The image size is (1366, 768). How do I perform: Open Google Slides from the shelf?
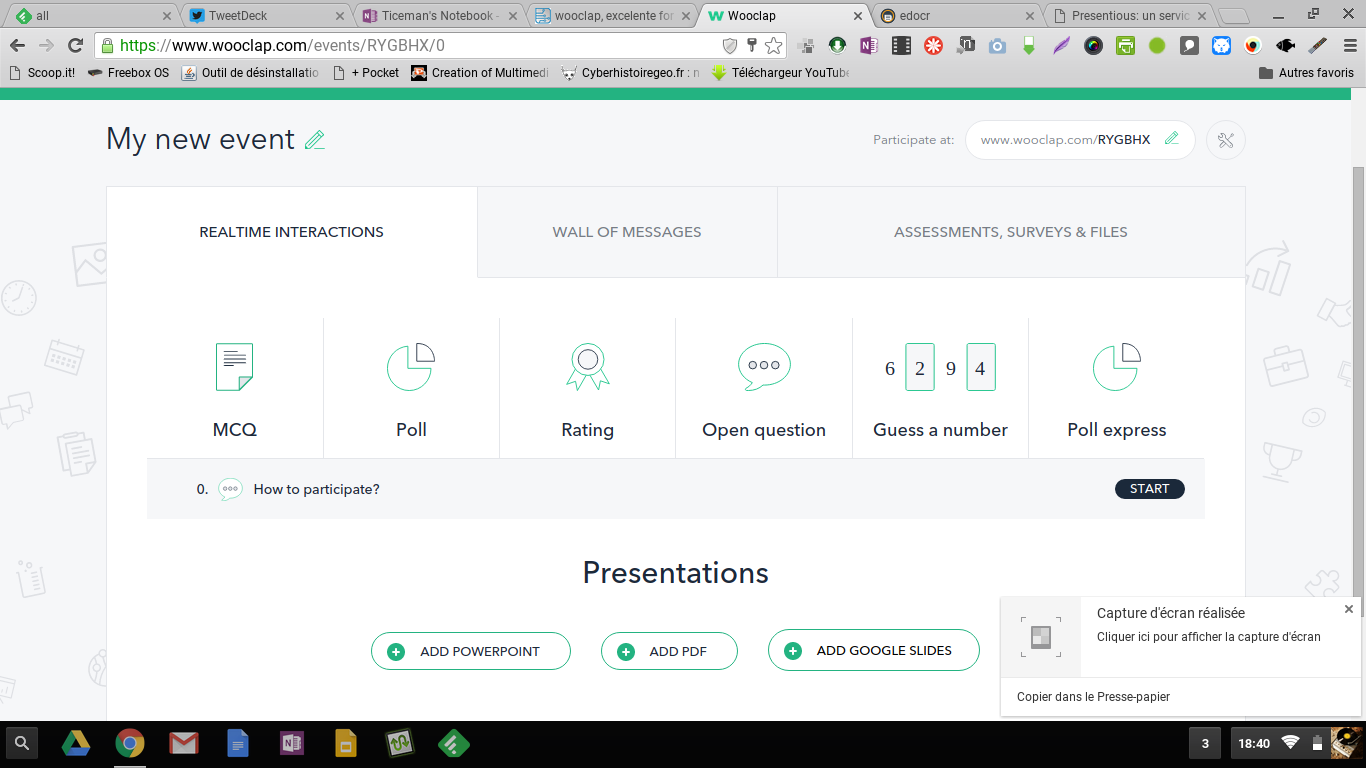pyautogui.click(x=346, y=744)
